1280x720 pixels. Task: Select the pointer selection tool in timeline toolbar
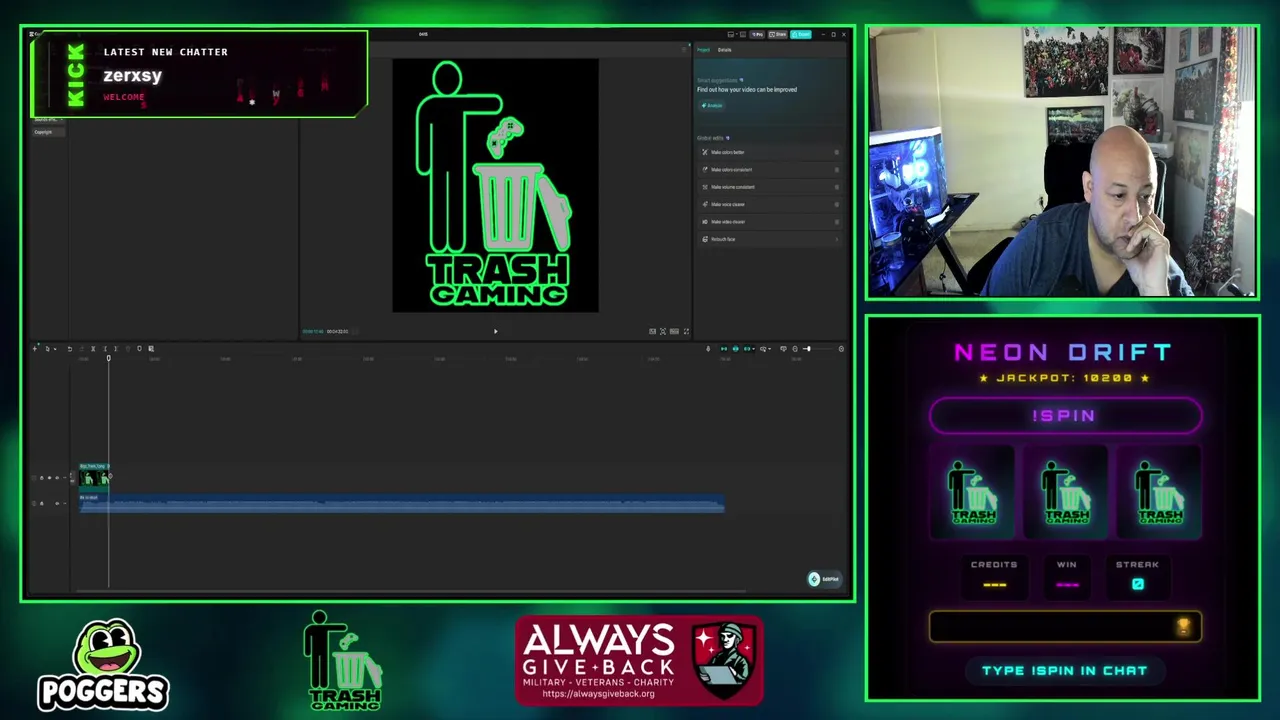(x=47, y=348)
